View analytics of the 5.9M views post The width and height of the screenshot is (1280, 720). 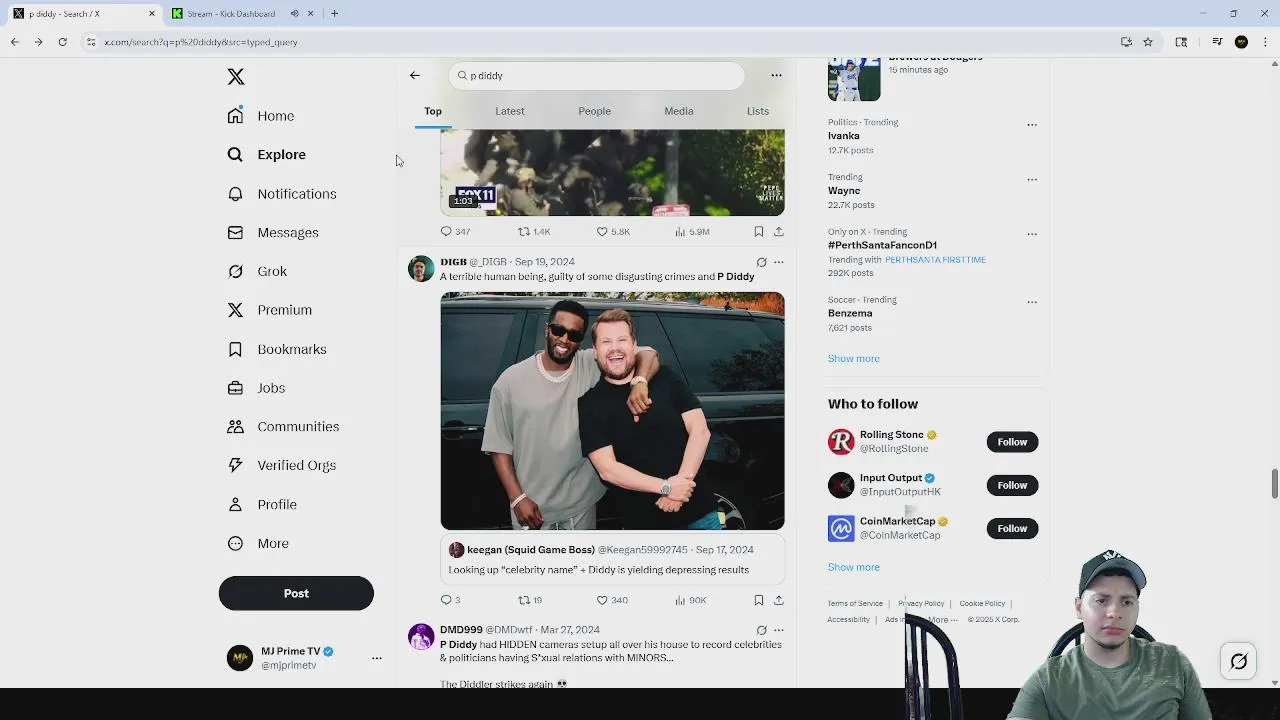coord(692,231)
